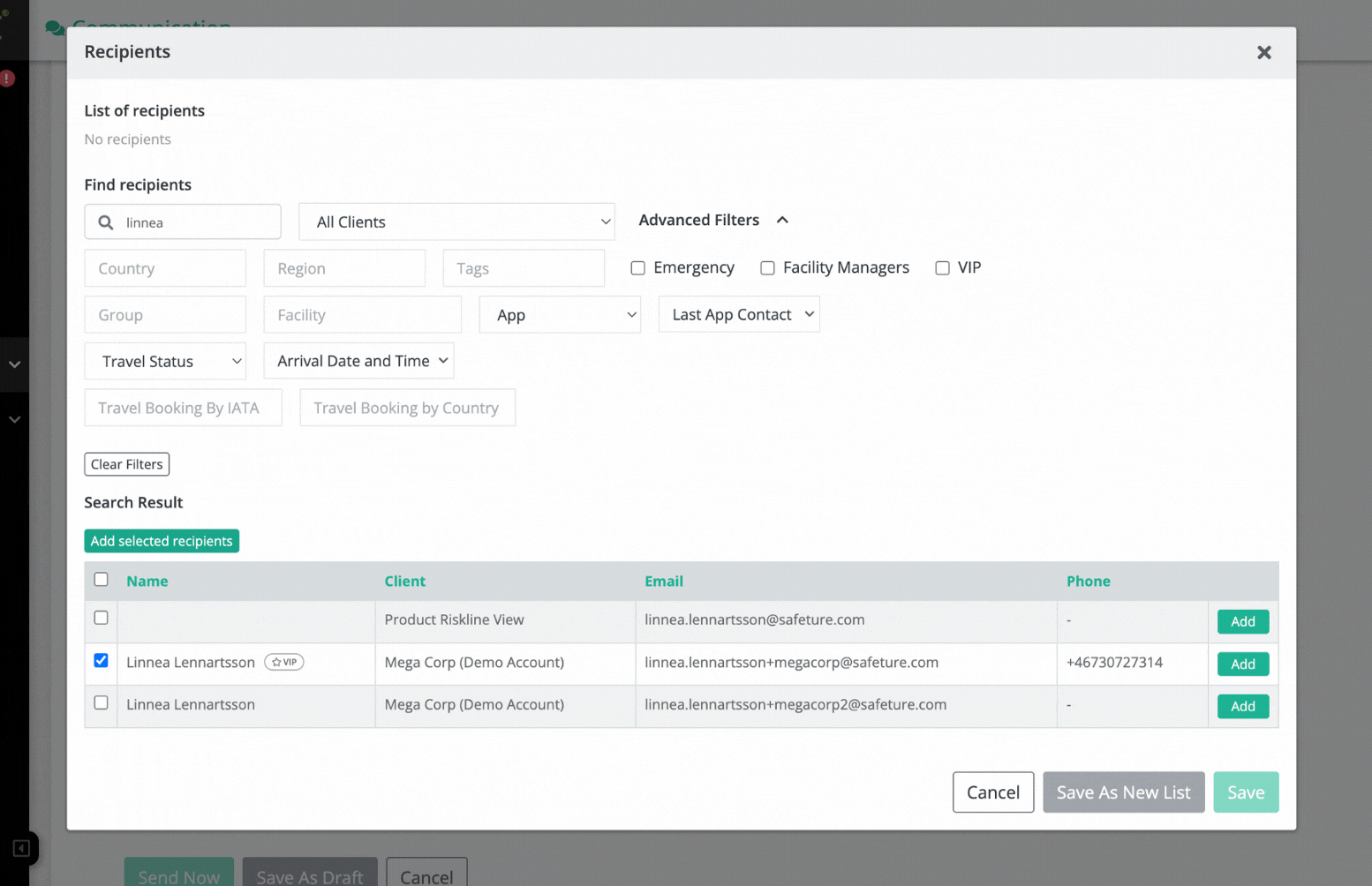The image size is (1372, 886).
Task: Click the Country filter input field
Action: [x=164, y=267]
